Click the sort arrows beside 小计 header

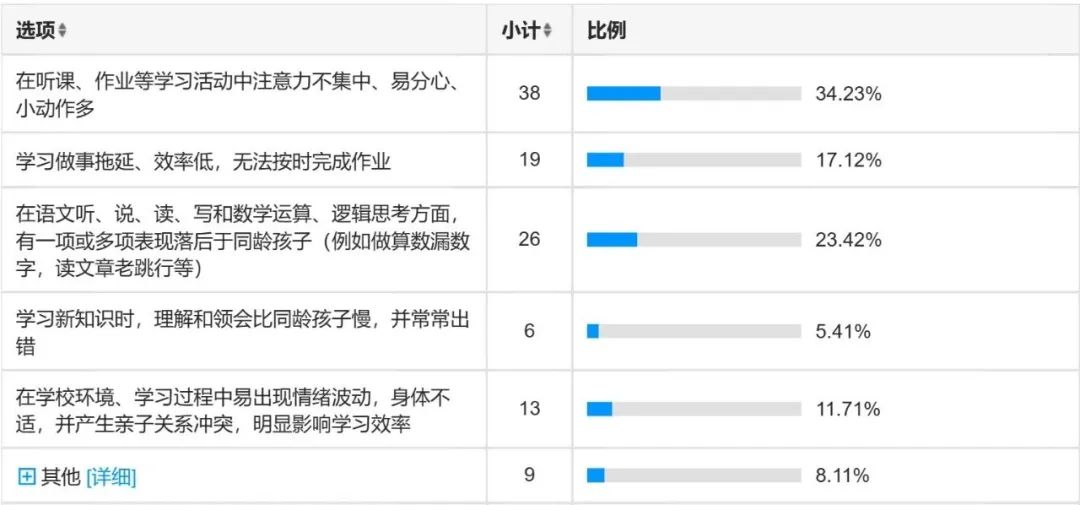tap(547, 31)
